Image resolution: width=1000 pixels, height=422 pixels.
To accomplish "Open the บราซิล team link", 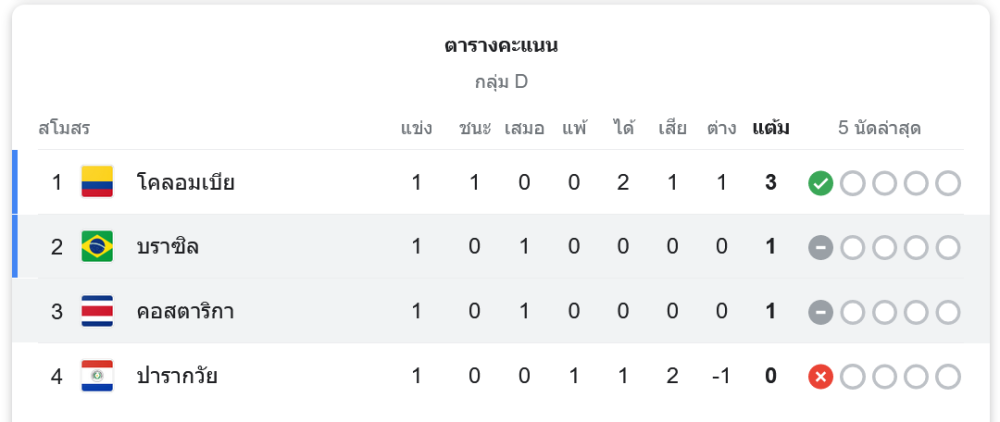I will coord(168,247).
